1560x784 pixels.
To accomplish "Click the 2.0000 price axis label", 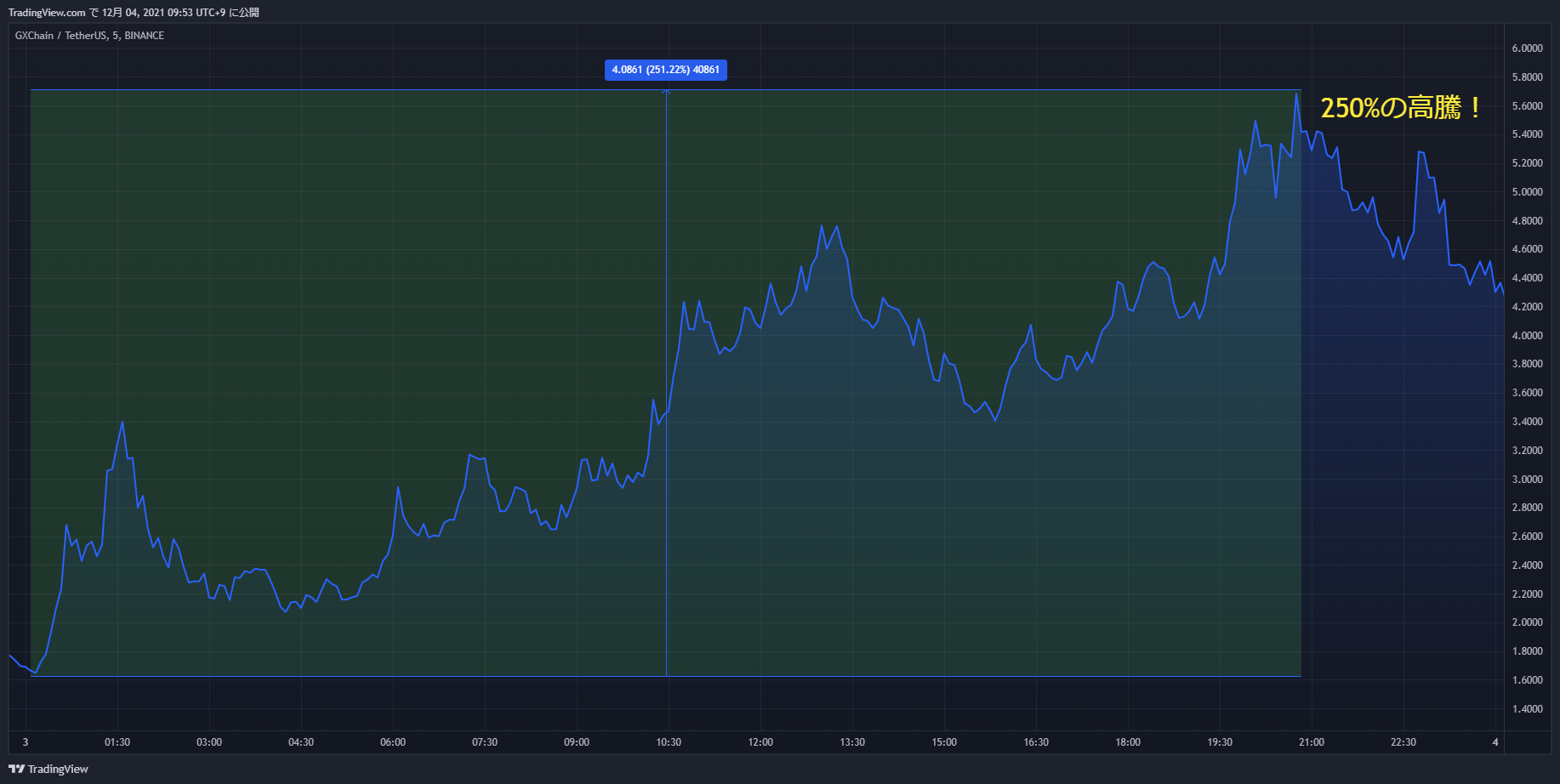I will [1527, 622].
